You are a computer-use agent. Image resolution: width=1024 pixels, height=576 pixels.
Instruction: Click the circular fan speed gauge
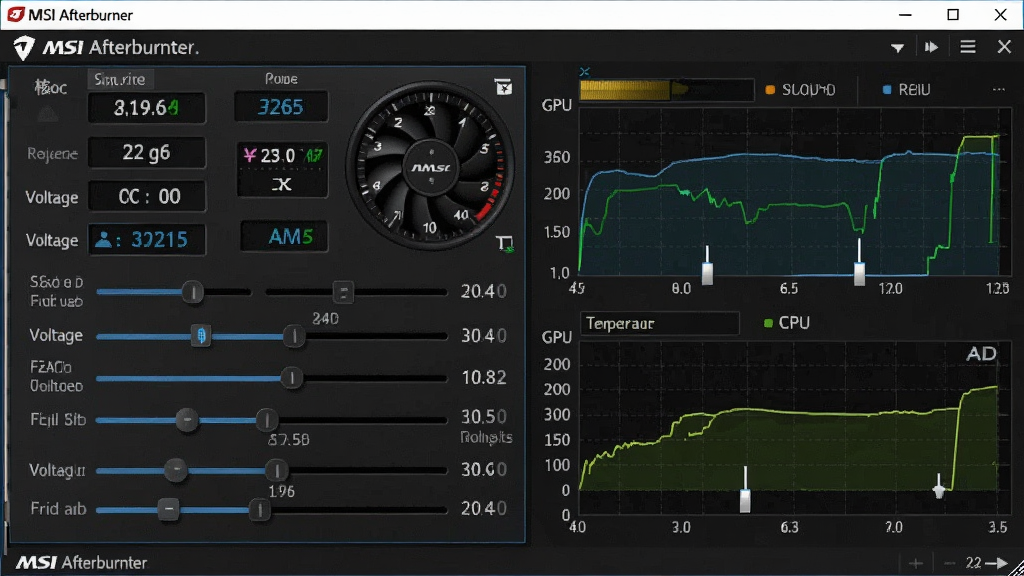point(430,167)
